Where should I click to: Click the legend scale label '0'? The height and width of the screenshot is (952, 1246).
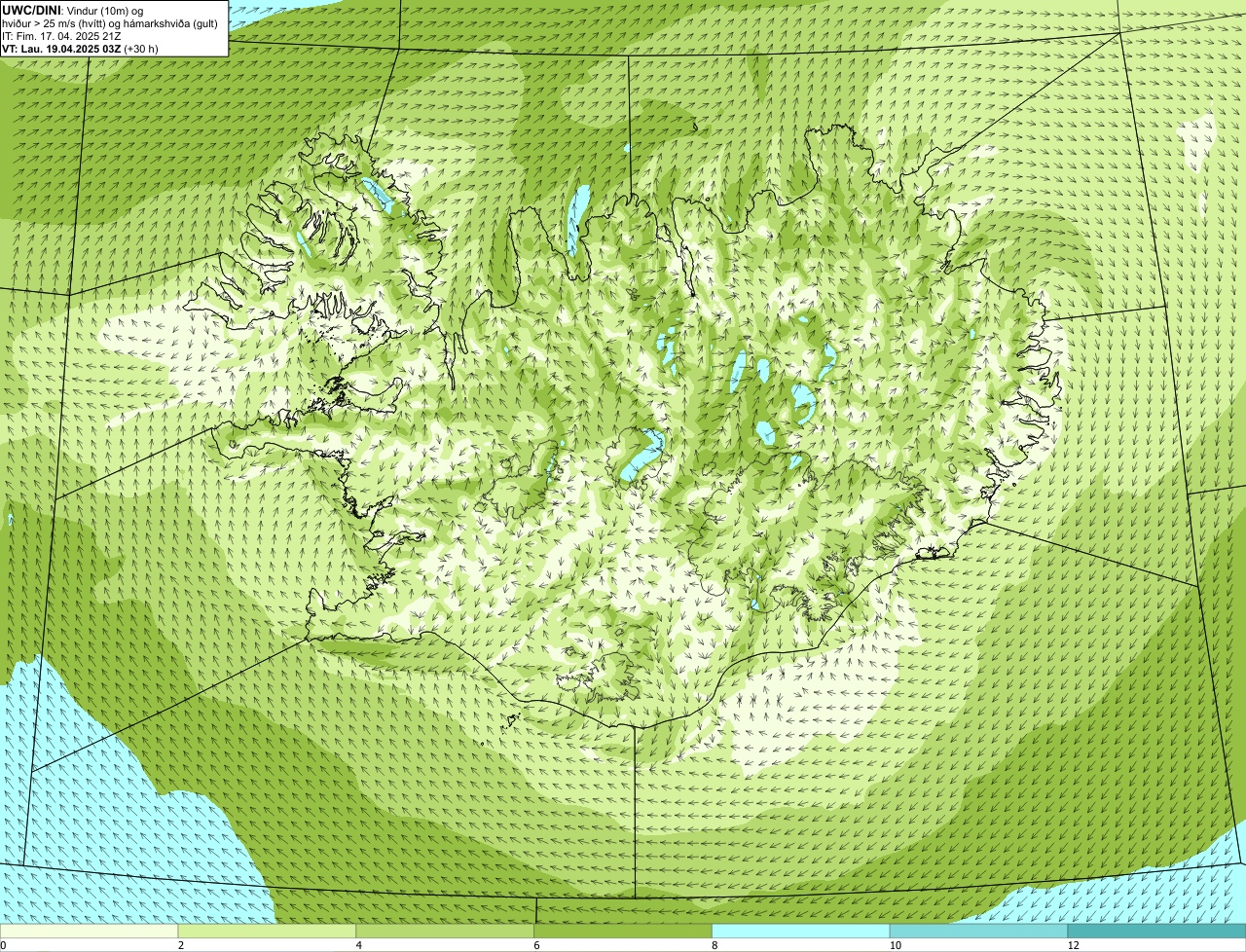tap(3, 945)
